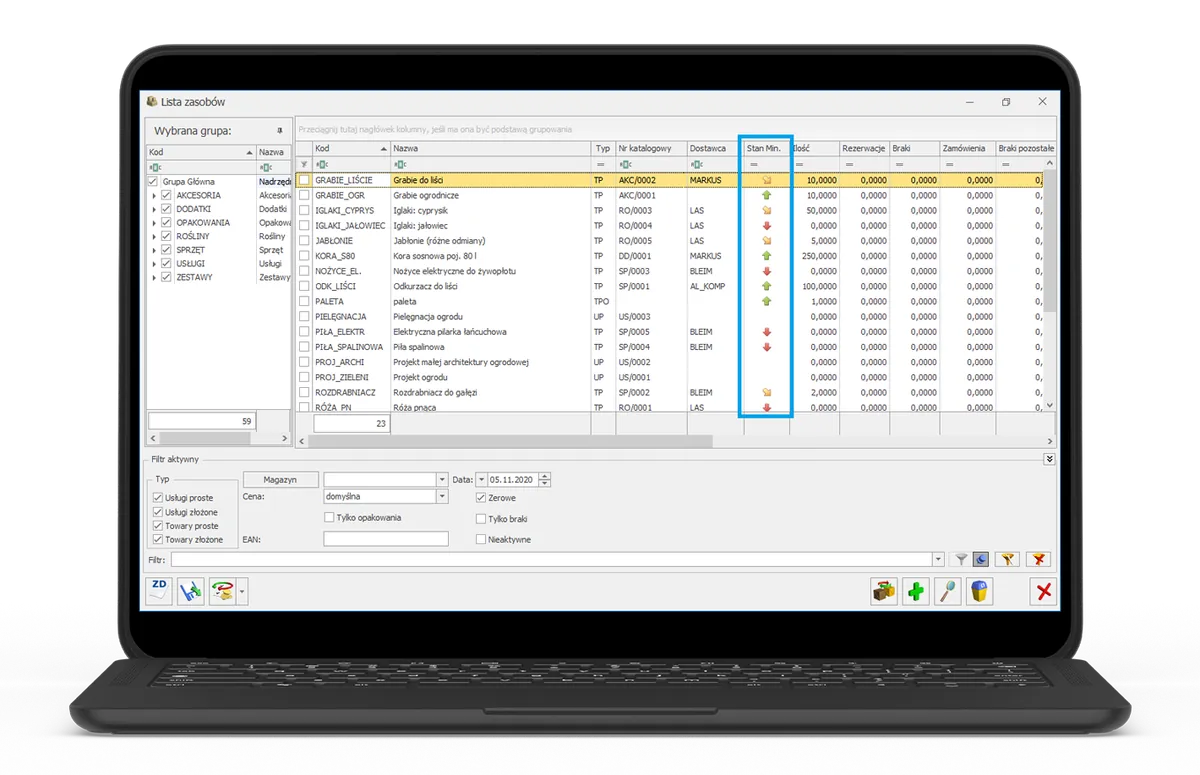Enable Tylko braki checkbox
Screen dimensions: 1200x775
(x=481, y=519)
